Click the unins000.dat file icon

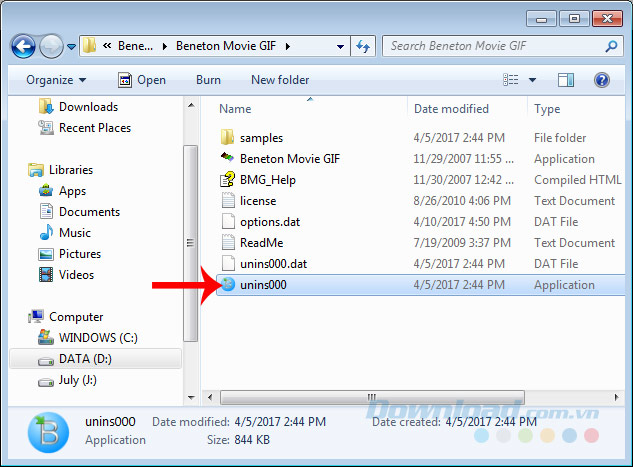point(228,263)
